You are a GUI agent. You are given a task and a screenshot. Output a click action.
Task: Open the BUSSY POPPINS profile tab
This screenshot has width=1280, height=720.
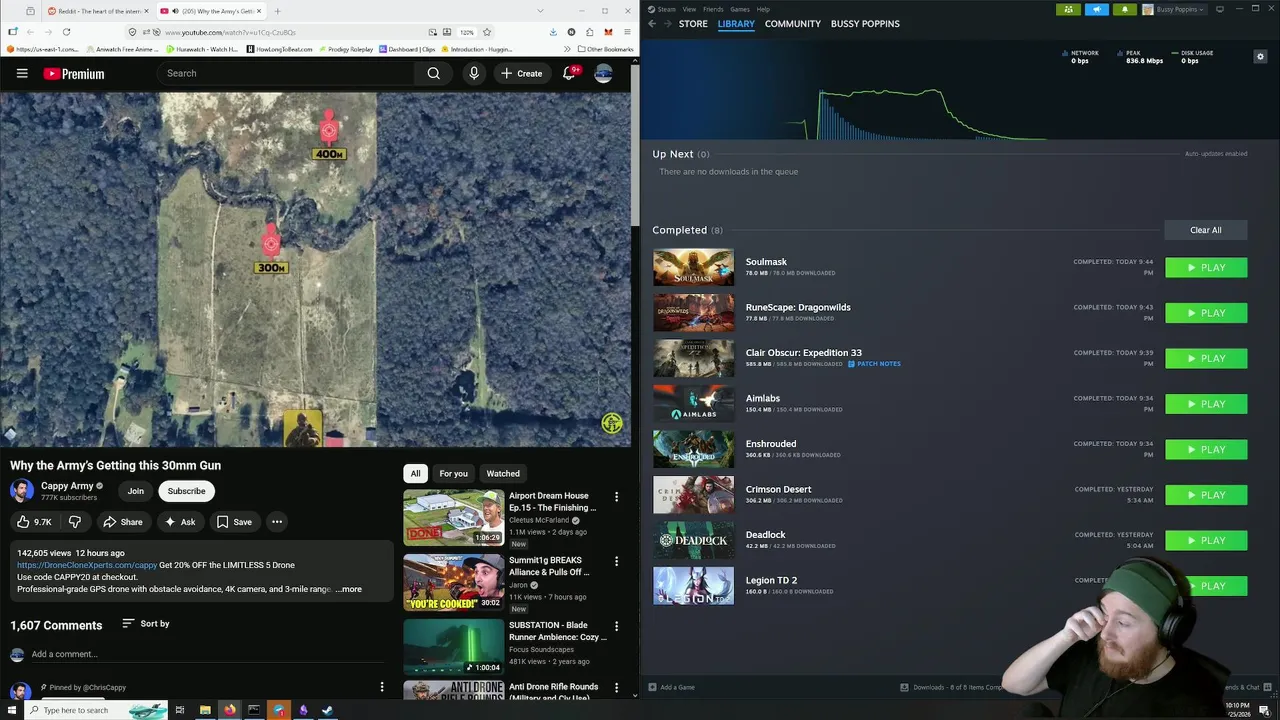click(865, 24)
